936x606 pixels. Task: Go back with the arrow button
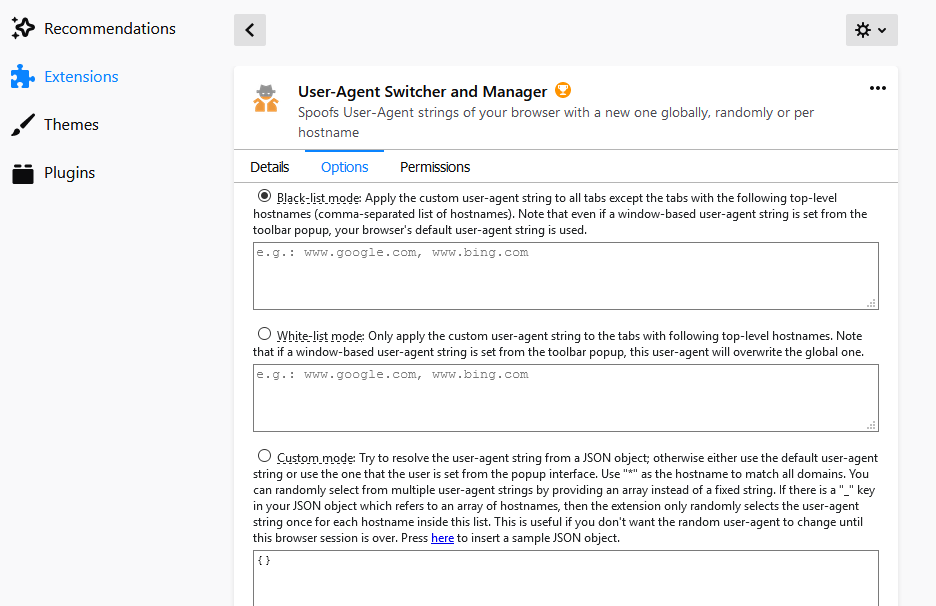click(250, 30)
